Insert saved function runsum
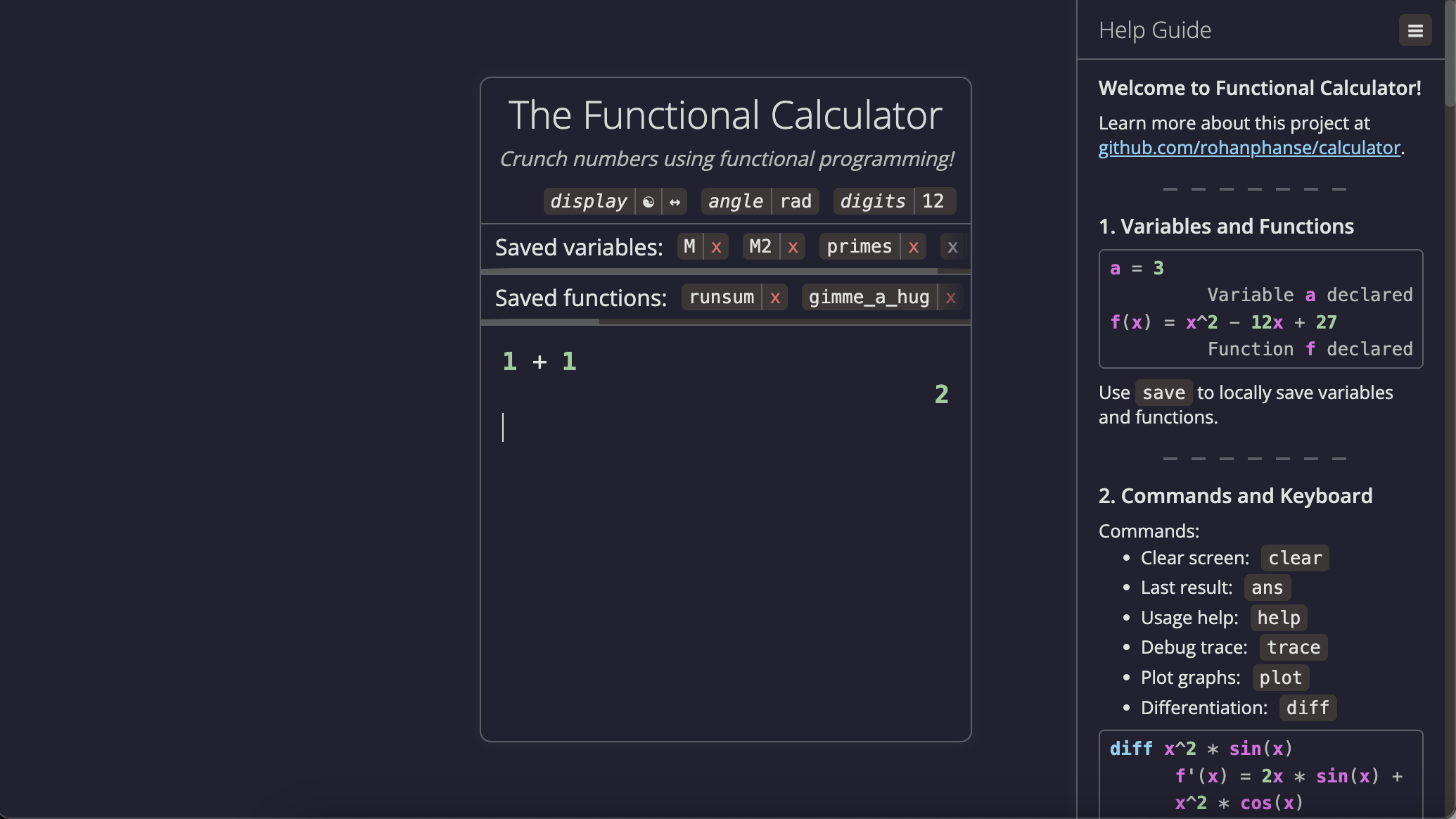Screen dimensions: 1456x819 pos(722,297)
